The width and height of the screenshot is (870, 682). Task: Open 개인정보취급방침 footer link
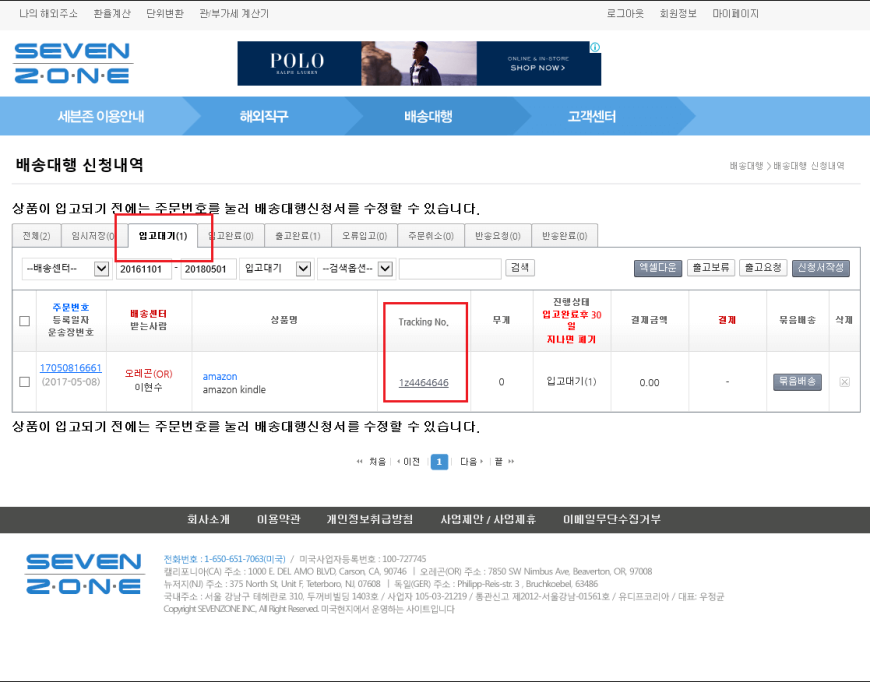[x=370, y=519]
